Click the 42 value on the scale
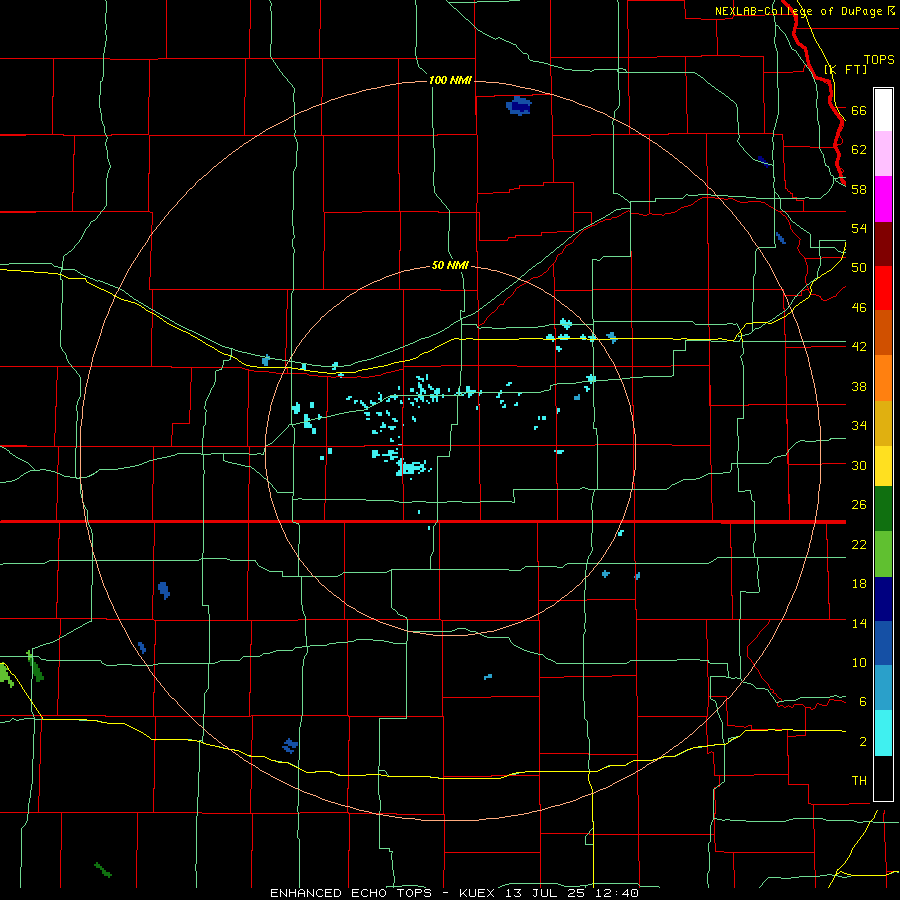This screenshot has height=900, width=900. [859, 347]
